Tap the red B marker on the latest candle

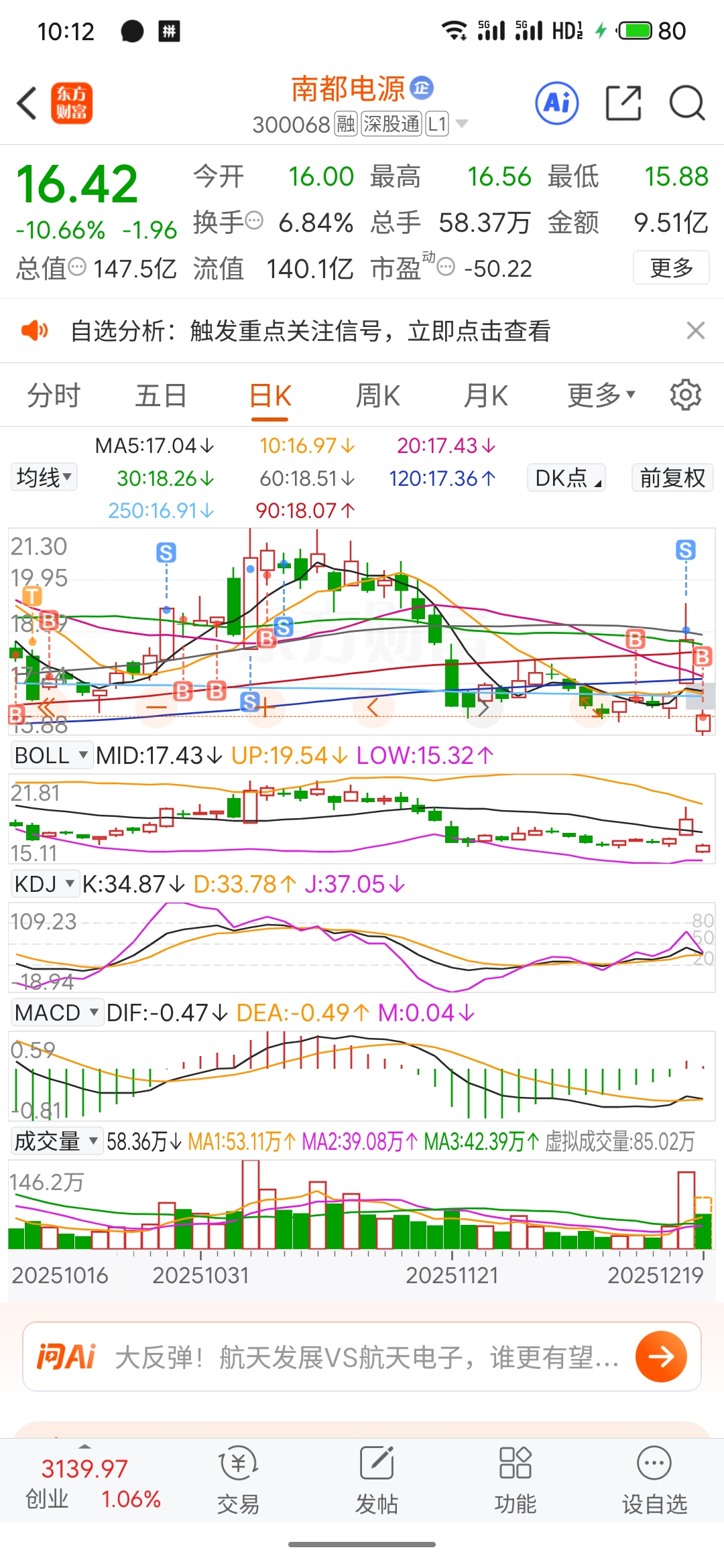click(702, 656)
